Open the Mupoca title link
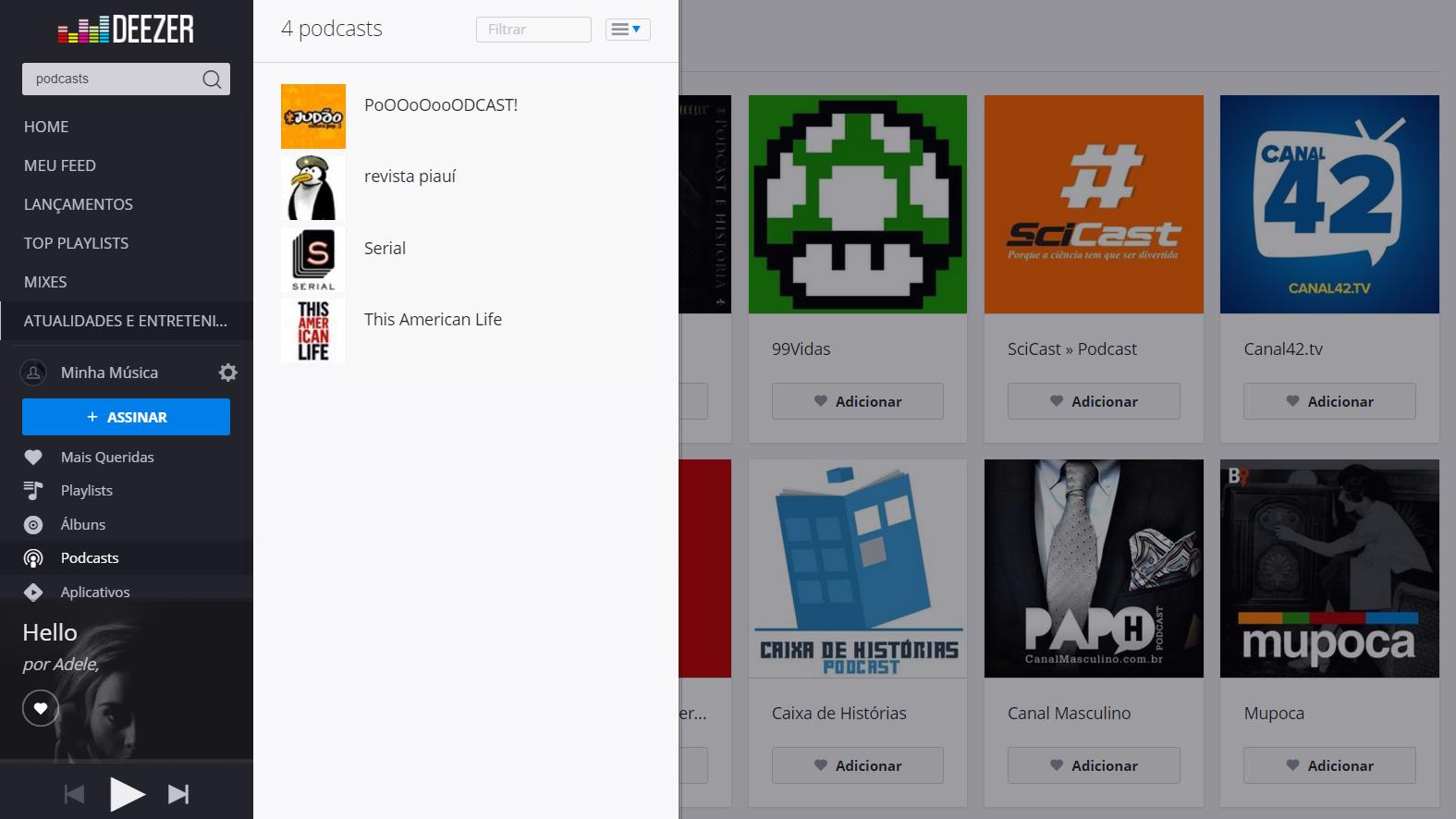 click(x=1274, y=714)
